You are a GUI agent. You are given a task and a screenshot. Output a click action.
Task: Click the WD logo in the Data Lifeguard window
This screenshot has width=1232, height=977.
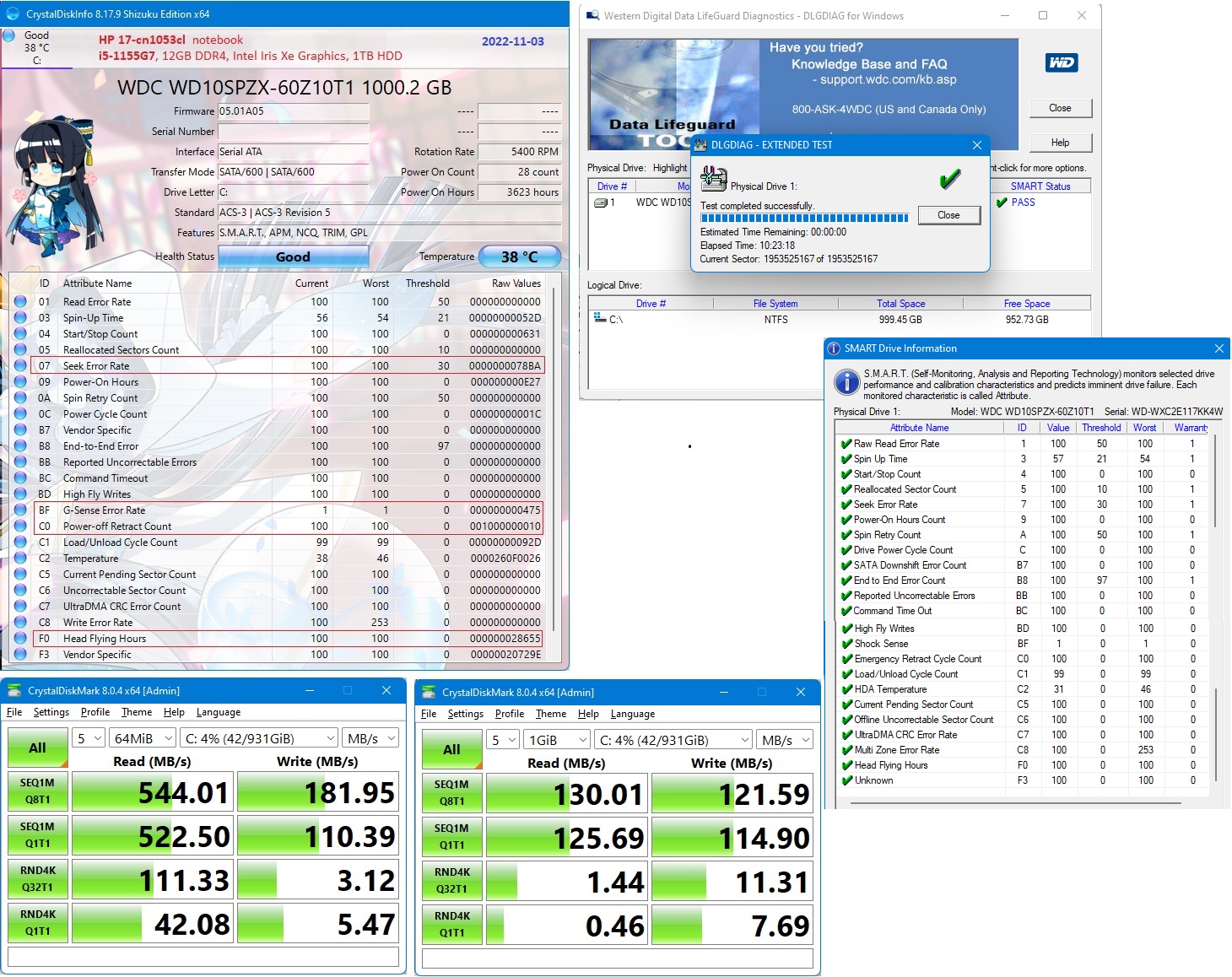[1061, 62]
